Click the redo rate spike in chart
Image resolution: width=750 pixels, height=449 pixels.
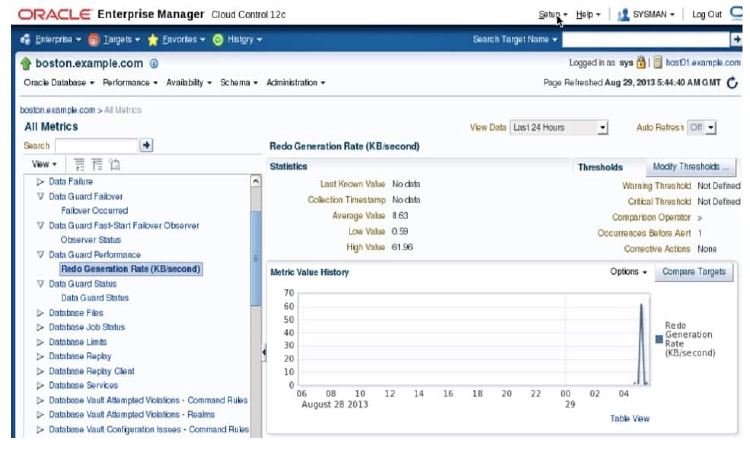pyautogui.click(x=641, y=343)
